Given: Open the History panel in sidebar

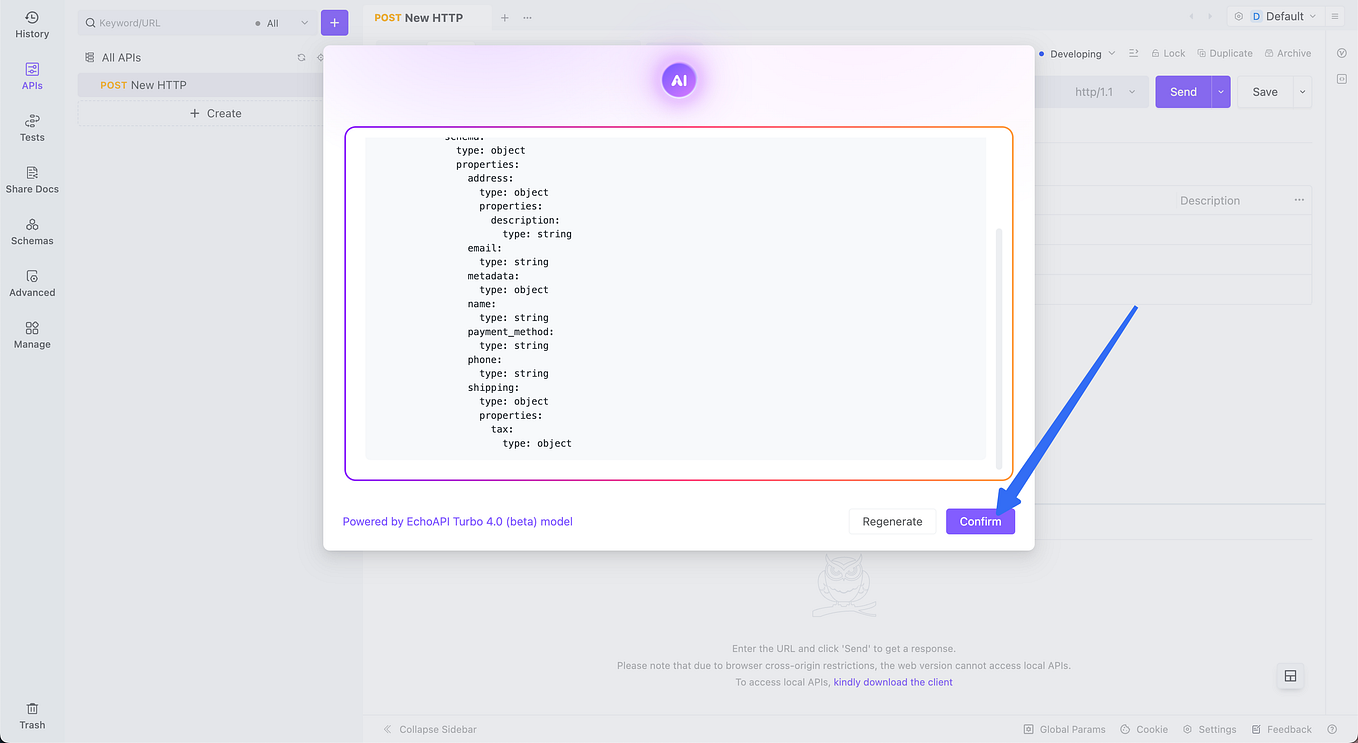Looking at the screenshot, I should point(31,22).
